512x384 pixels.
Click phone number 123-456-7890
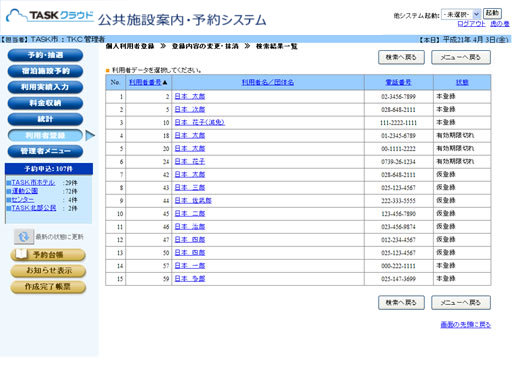click(x=398, y=214)
